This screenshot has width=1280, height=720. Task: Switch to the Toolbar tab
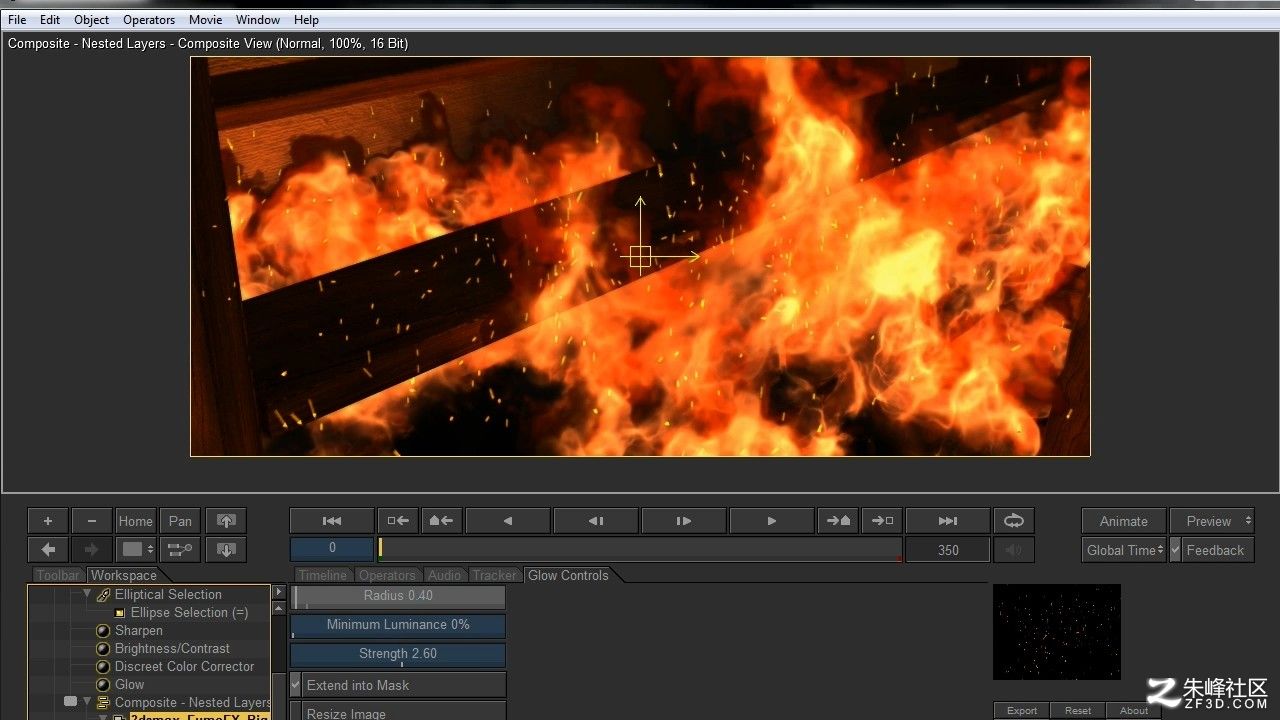(x=57, y=575)
